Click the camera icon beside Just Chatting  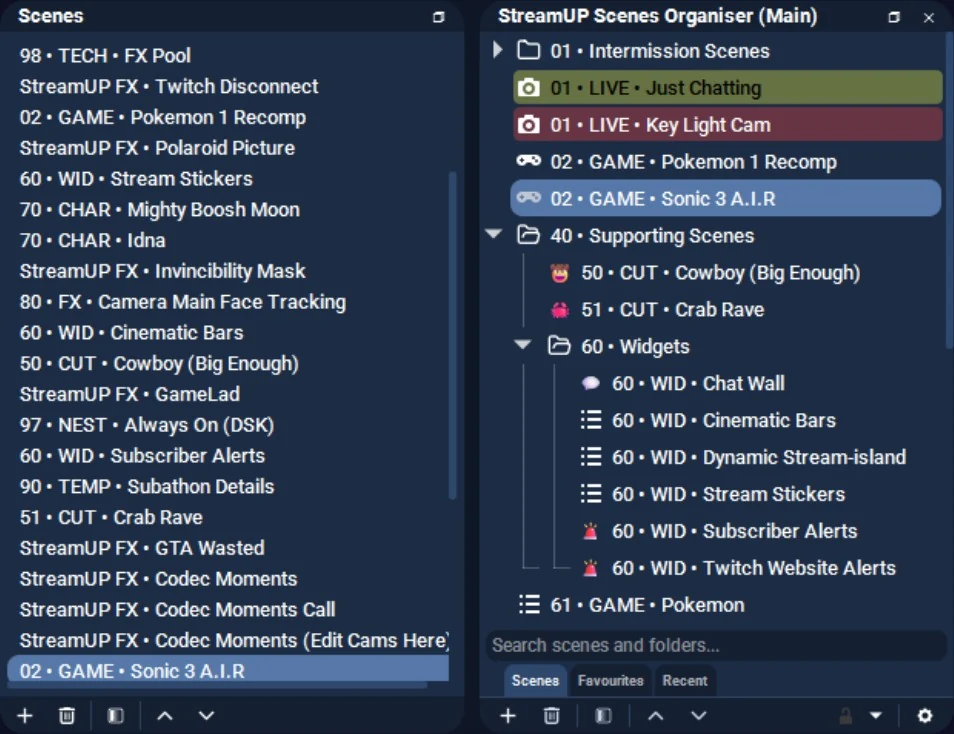pos(528,88)
